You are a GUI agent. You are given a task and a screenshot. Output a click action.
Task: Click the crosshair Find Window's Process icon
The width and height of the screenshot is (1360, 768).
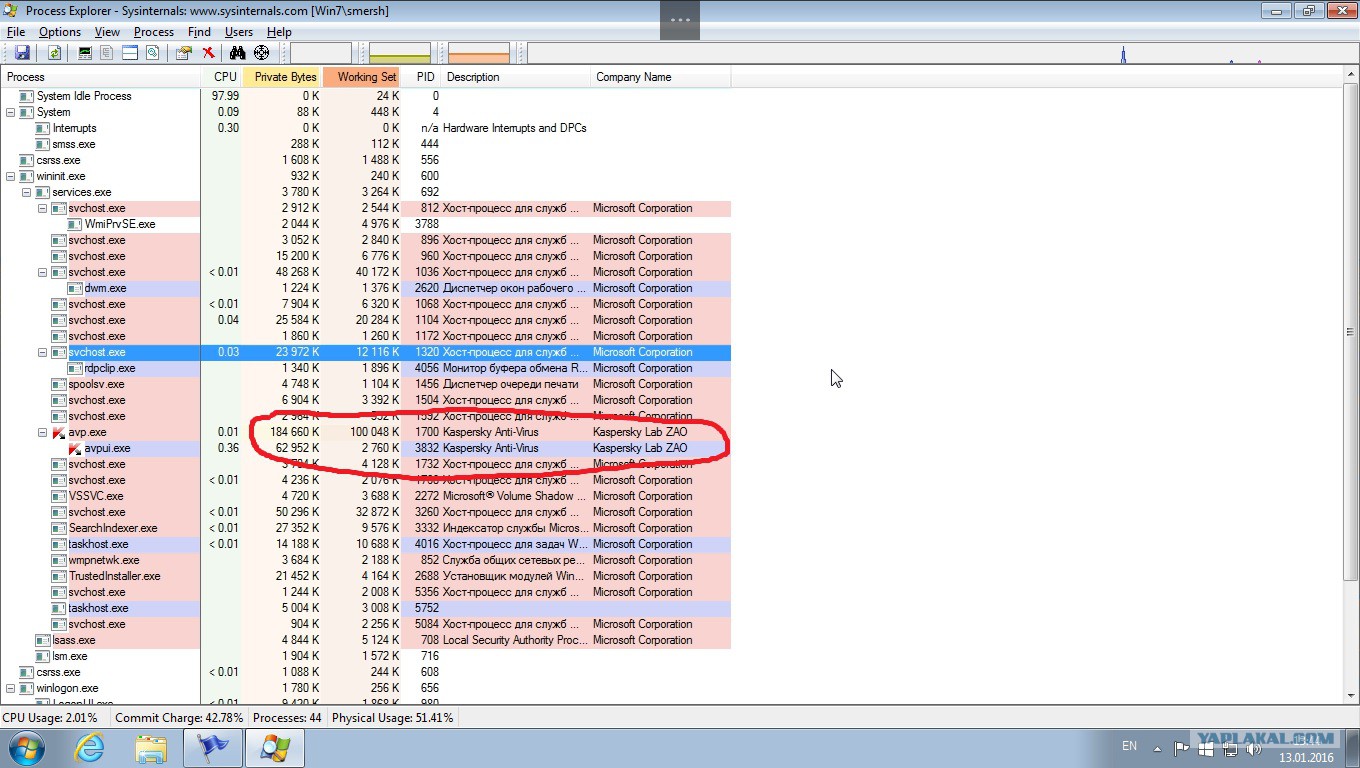point(261,52)
